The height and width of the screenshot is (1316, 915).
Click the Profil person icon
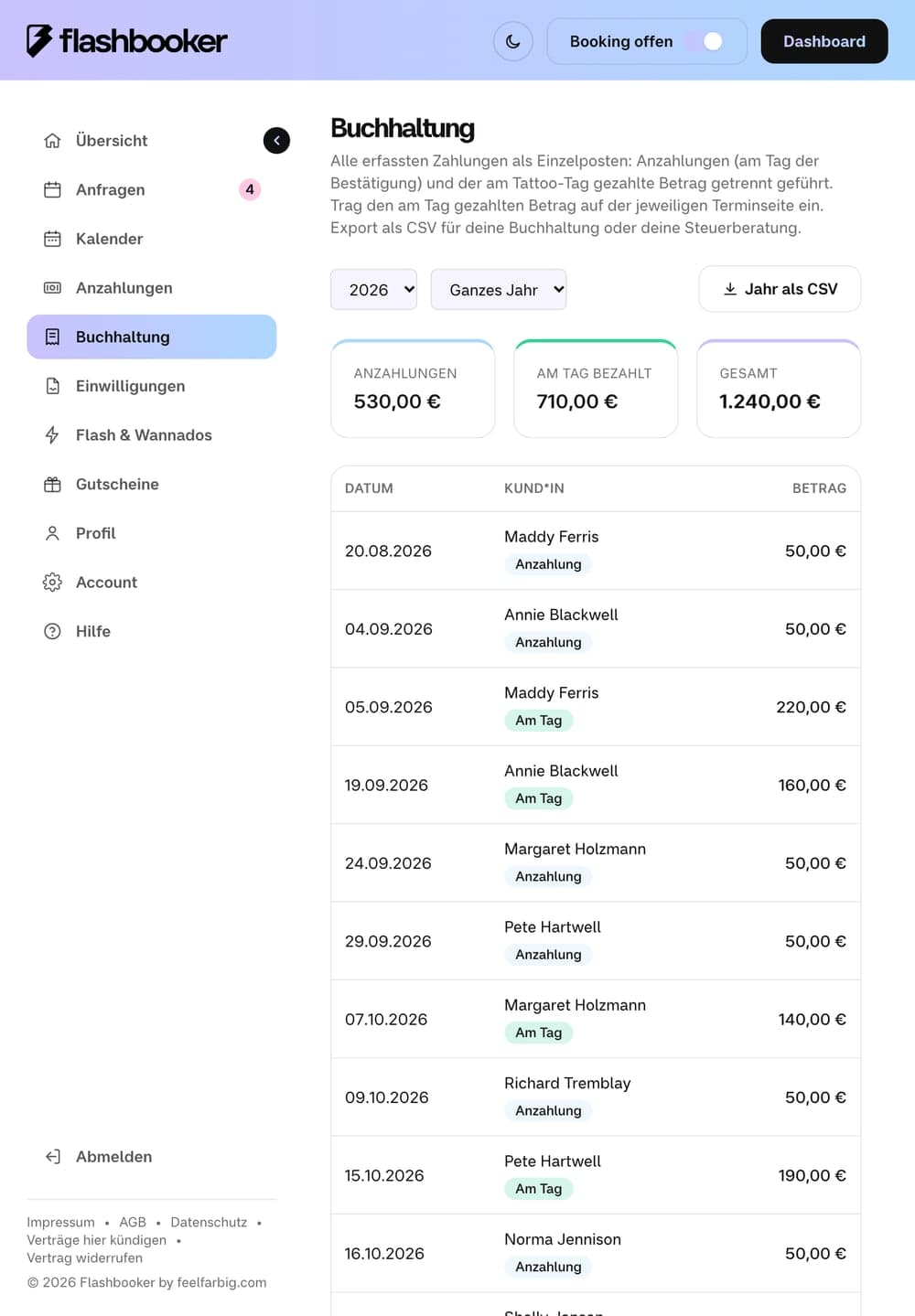pyautogui.click(x=52, y=533)
